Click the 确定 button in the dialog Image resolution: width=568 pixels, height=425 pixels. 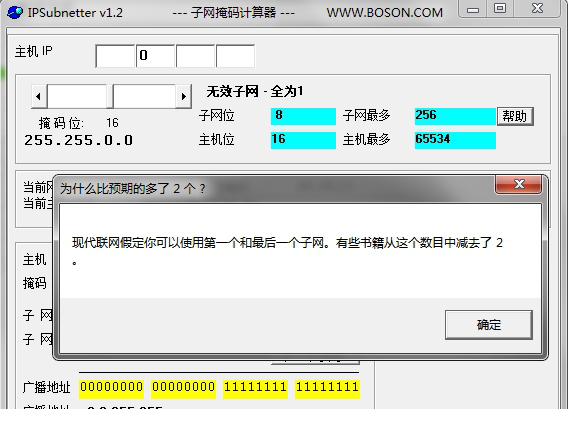(489, 324)
